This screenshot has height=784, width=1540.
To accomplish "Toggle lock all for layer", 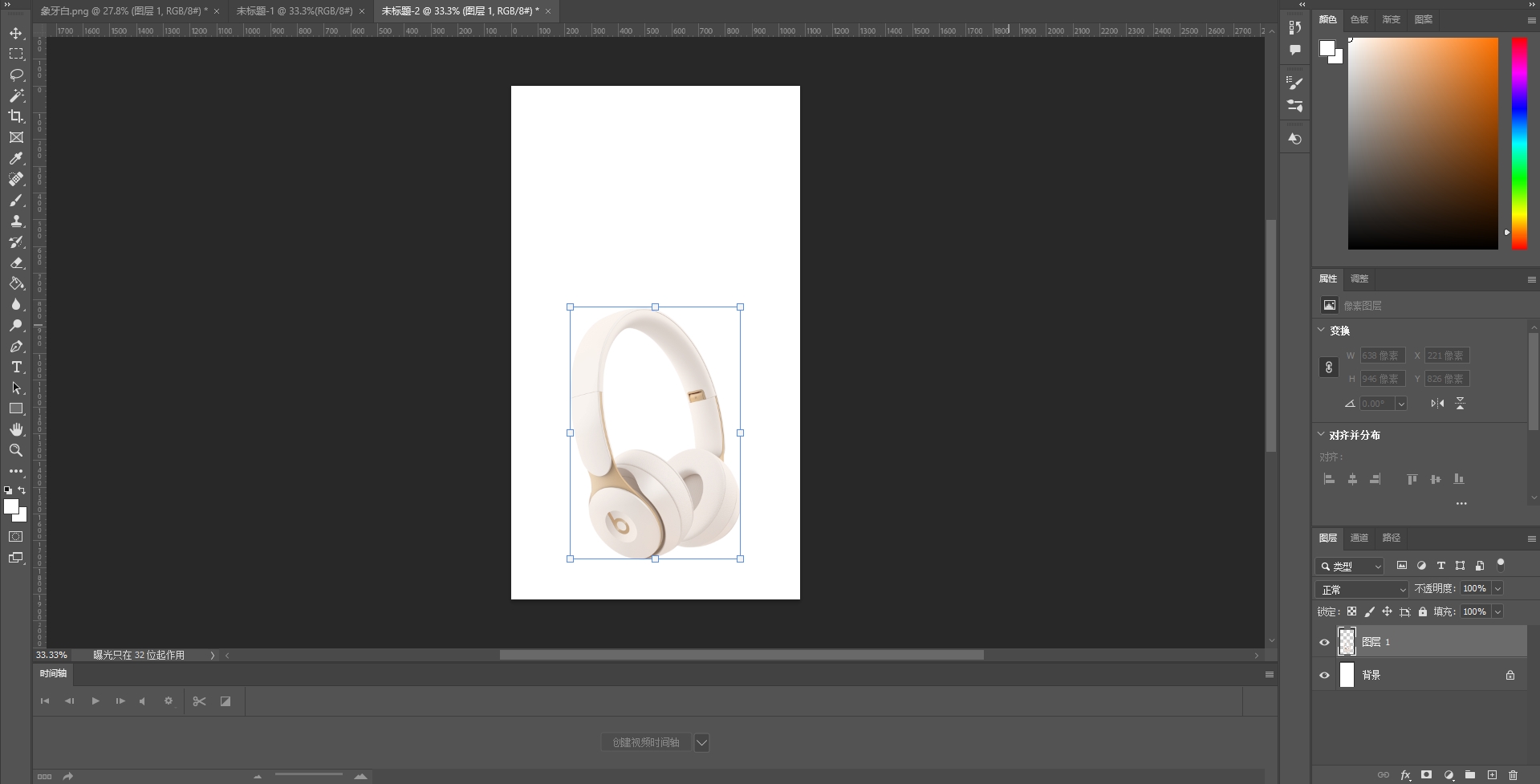I will click(x=1423, y=611).
